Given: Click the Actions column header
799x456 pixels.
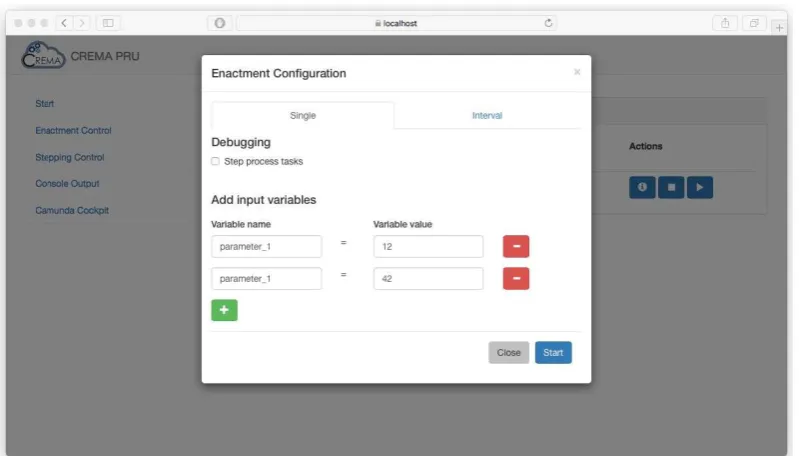Looking at the screenshot, I should (646, 146).
